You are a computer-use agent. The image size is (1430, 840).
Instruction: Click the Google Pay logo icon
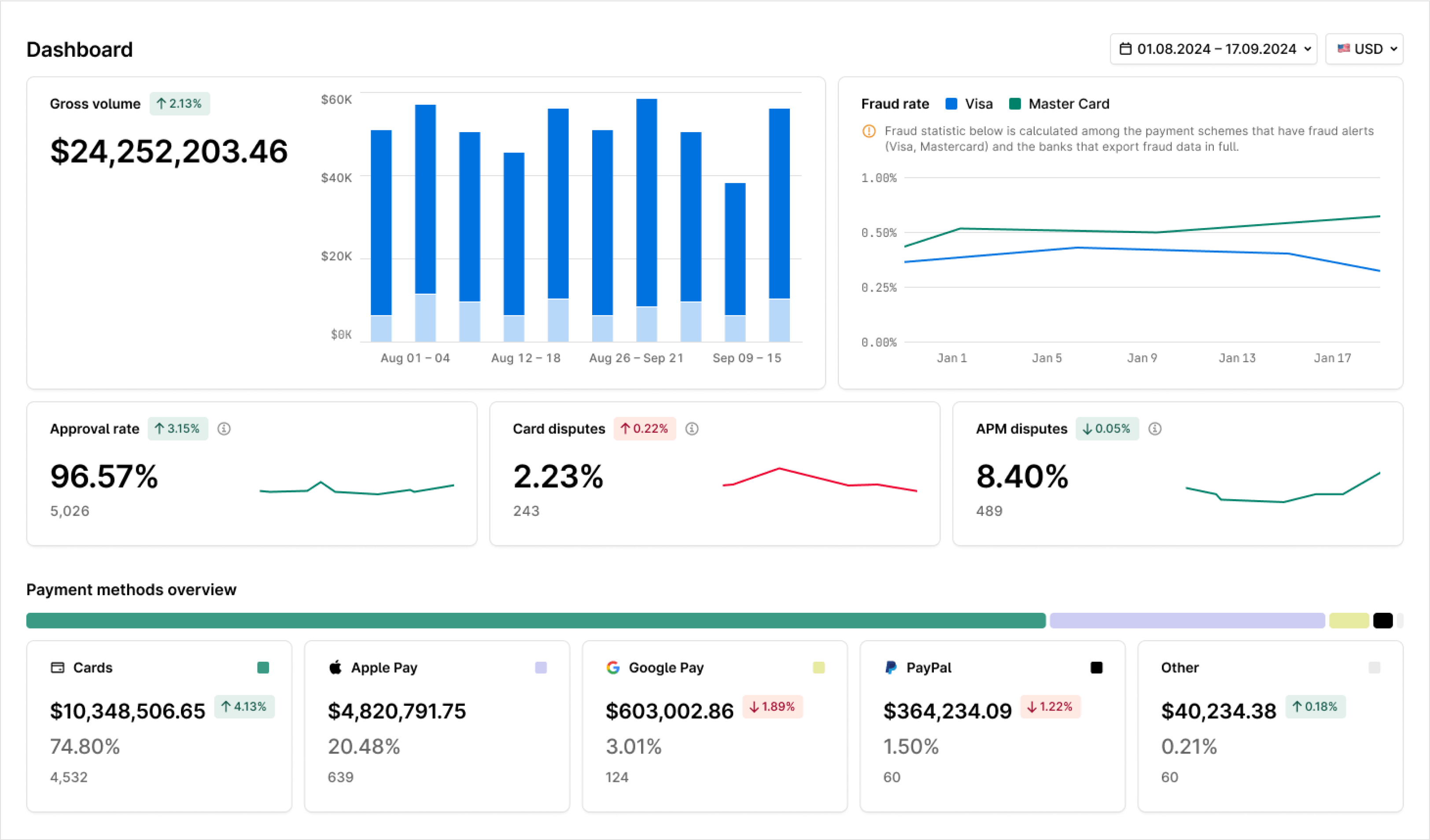[x=613, y=667]
